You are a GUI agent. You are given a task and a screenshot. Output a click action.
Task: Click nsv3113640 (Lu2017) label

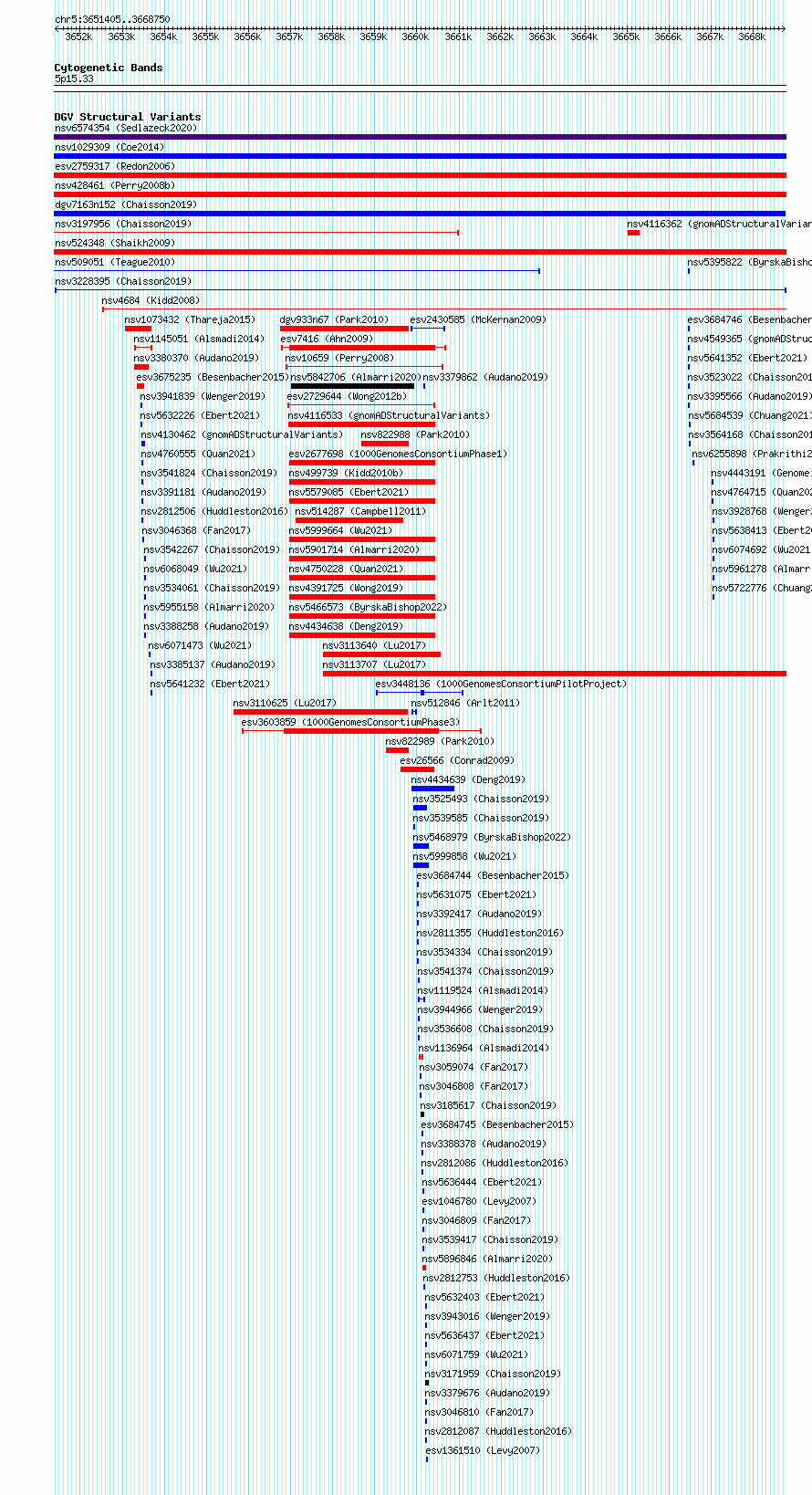(x=374, y=645)
